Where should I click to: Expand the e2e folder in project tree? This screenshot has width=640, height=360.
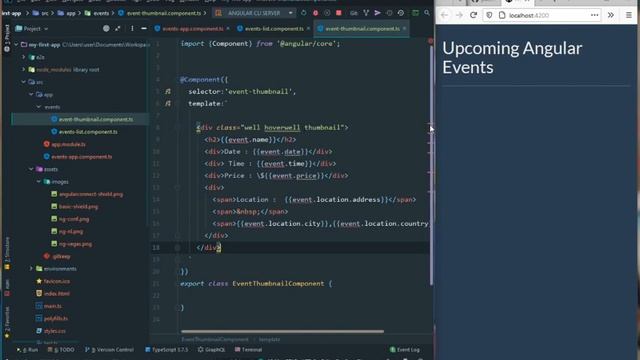point(24,57)
